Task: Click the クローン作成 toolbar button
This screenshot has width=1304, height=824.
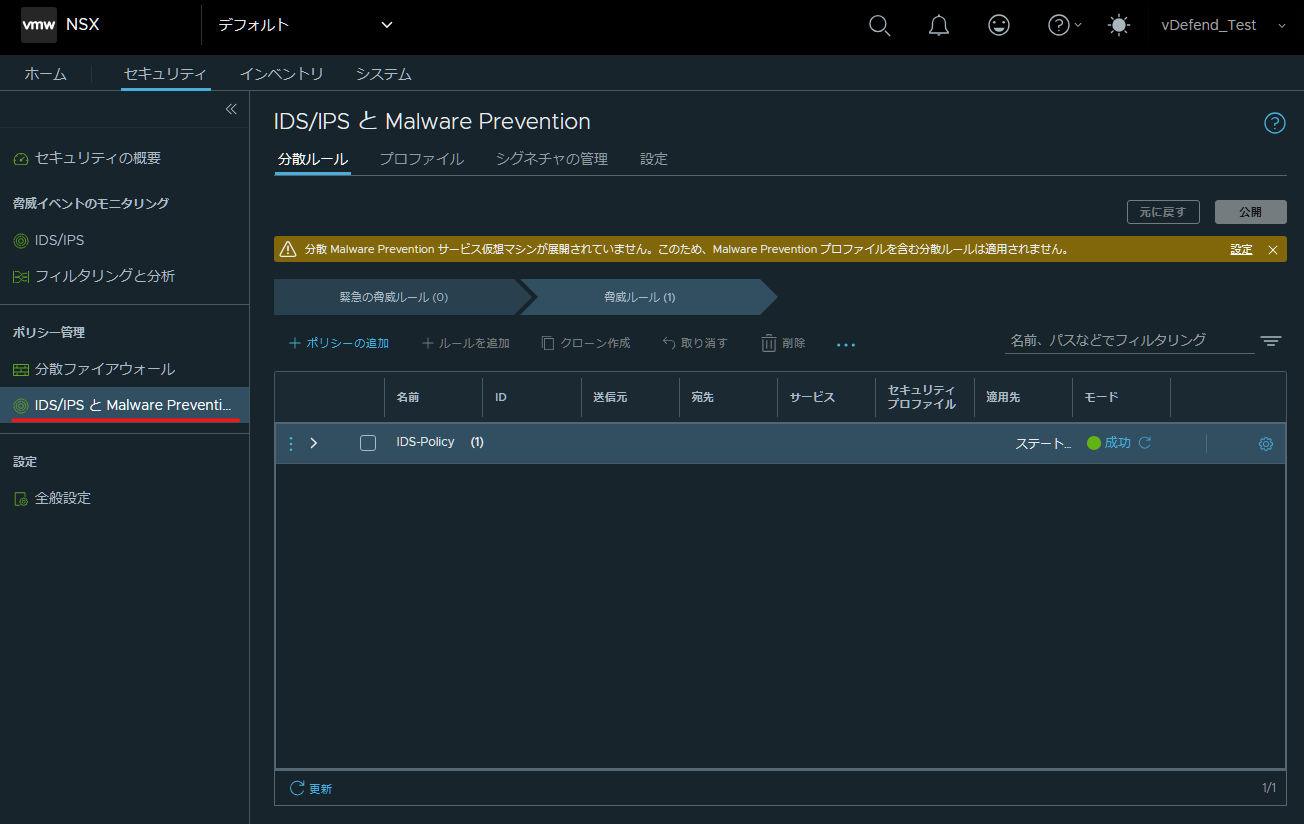Action: 586,343
